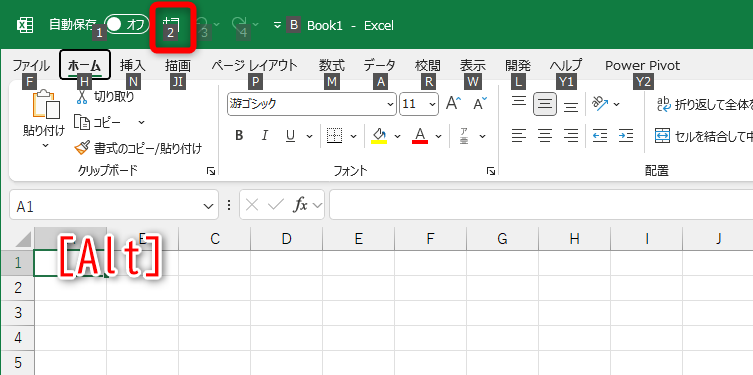Expand fill color dropdown arrow
The image size is (753, 375).
coord(397,136)
